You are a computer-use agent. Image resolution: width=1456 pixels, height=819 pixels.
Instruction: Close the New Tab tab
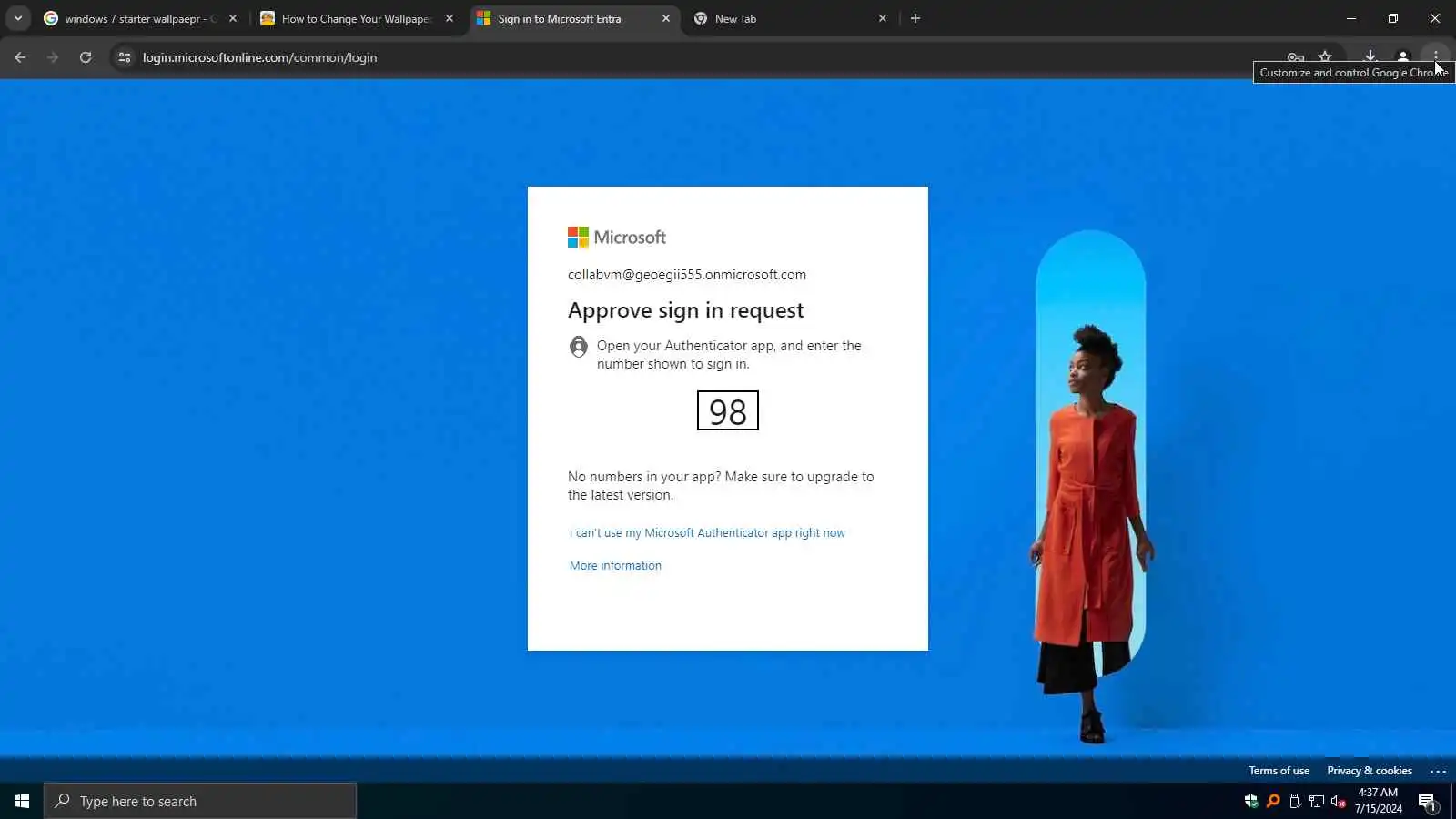[x=883, y=18]
